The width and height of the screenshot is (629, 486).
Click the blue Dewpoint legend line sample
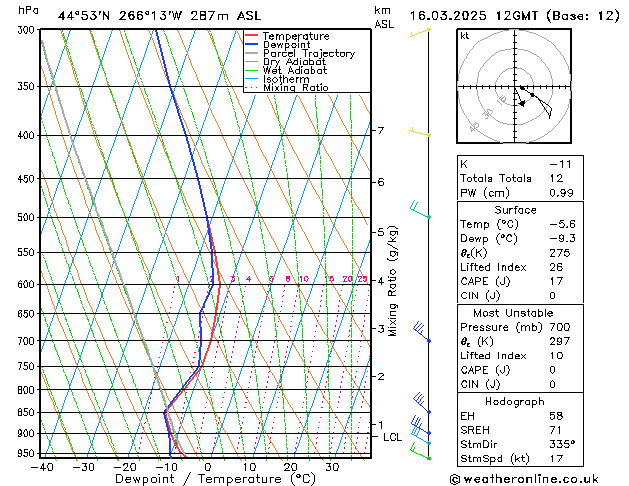(x=252, y=44)
